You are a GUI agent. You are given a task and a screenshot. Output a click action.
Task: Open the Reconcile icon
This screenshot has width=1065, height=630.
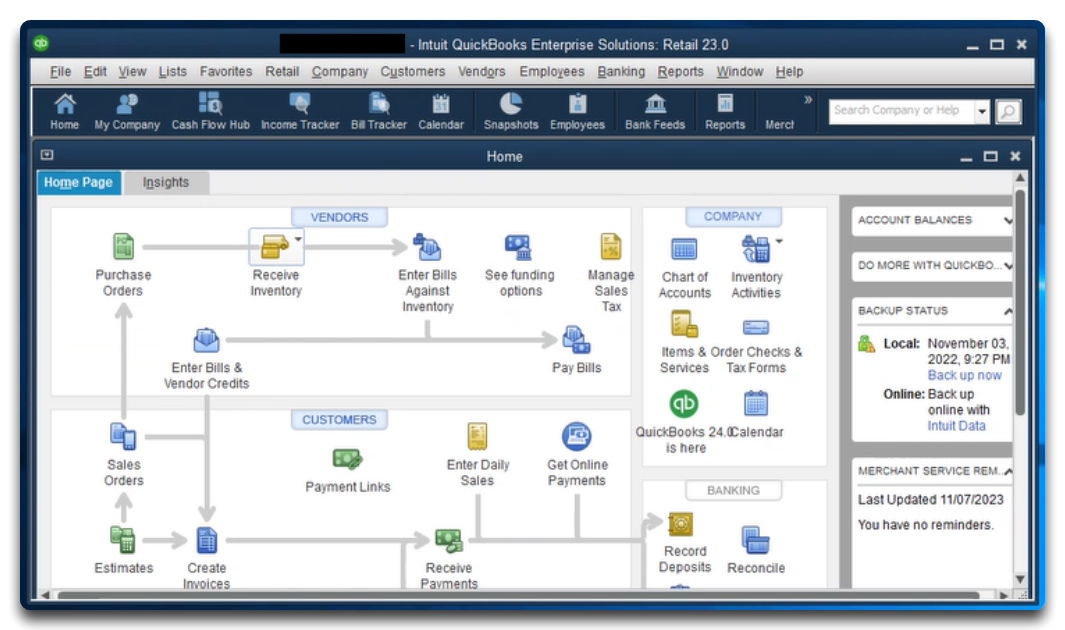(755, 540)
